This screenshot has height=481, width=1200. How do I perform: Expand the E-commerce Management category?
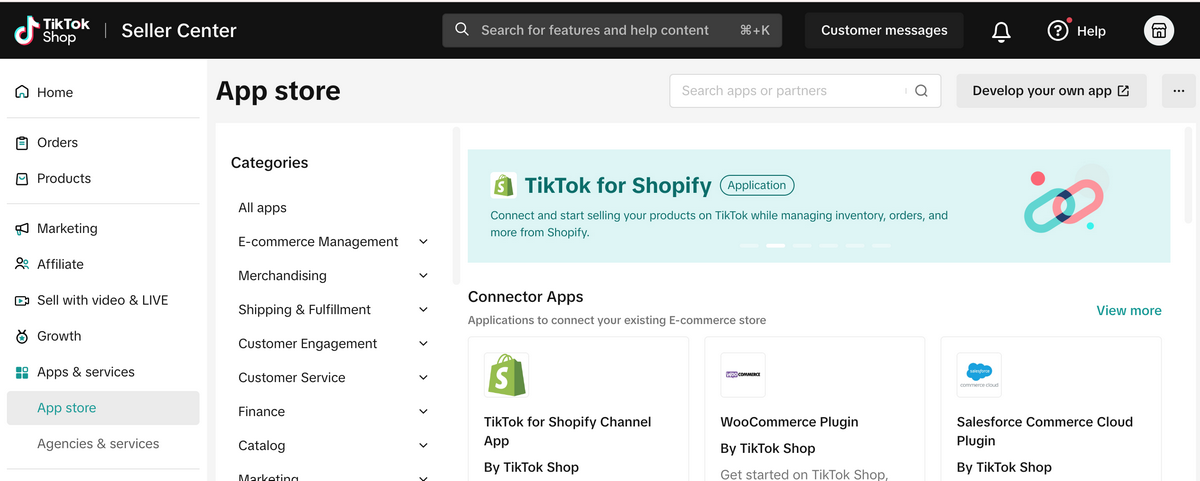[x=423, y=242]
